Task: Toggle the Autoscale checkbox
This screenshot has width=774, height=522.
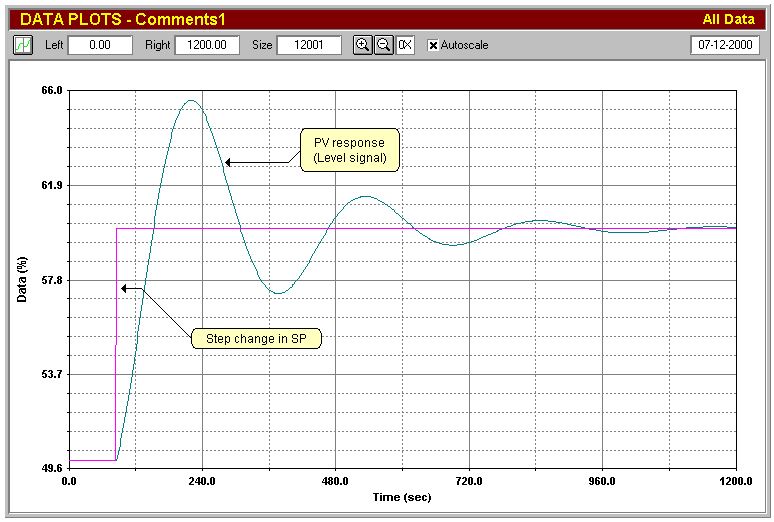Action: point(433,45)
